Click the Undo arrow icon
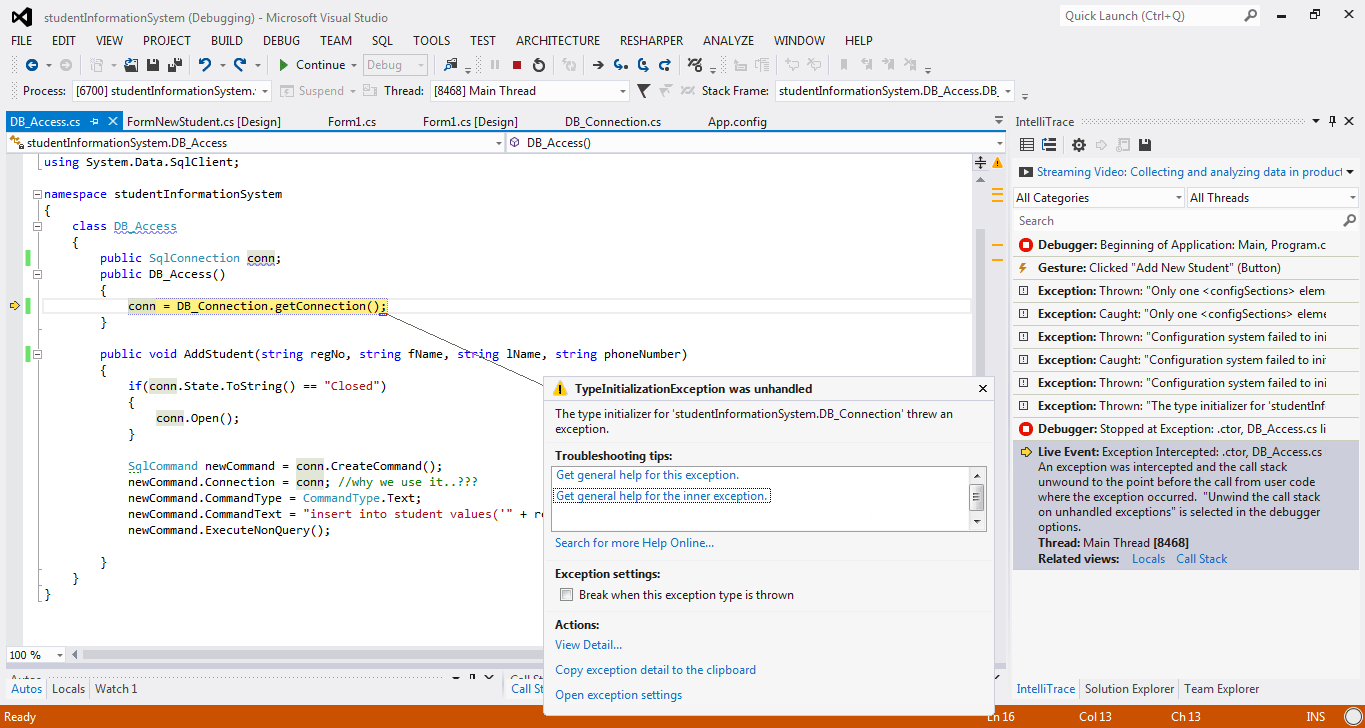This screenshot has width=1365, height=728. click(x=205, y=65)
